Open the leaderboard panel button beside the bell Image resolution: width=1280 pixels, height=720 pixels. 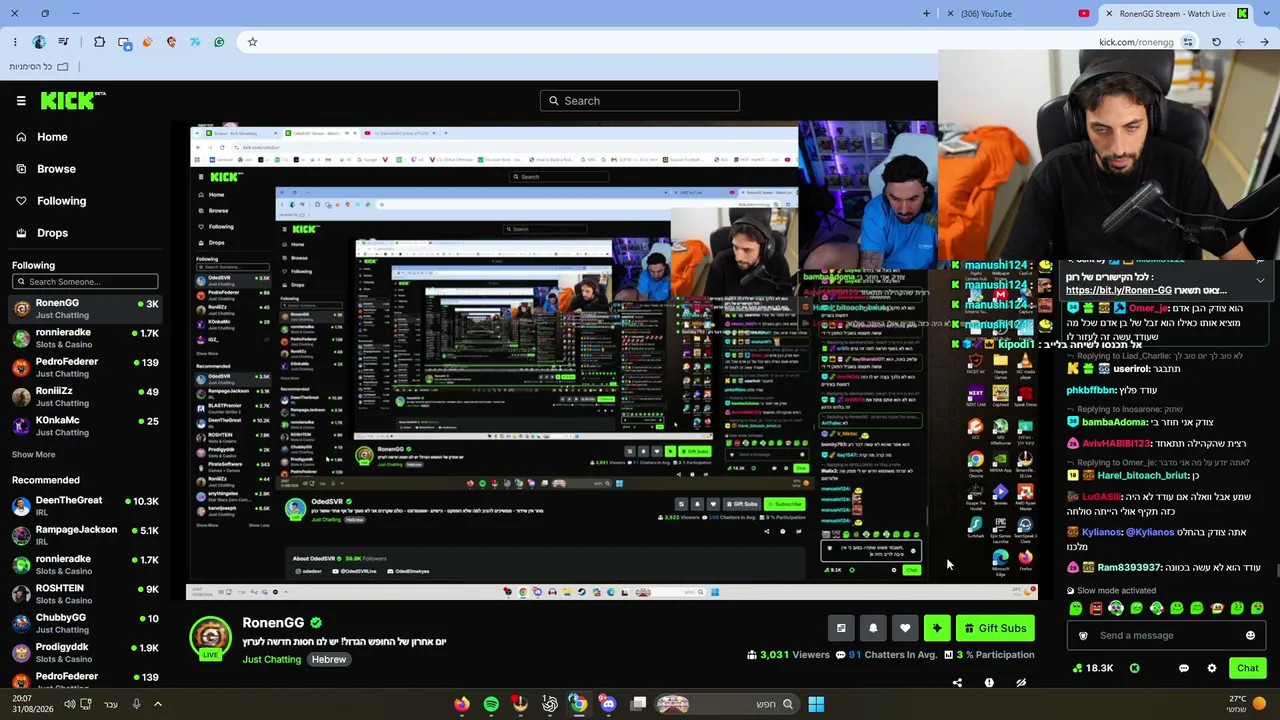point(841,628)
